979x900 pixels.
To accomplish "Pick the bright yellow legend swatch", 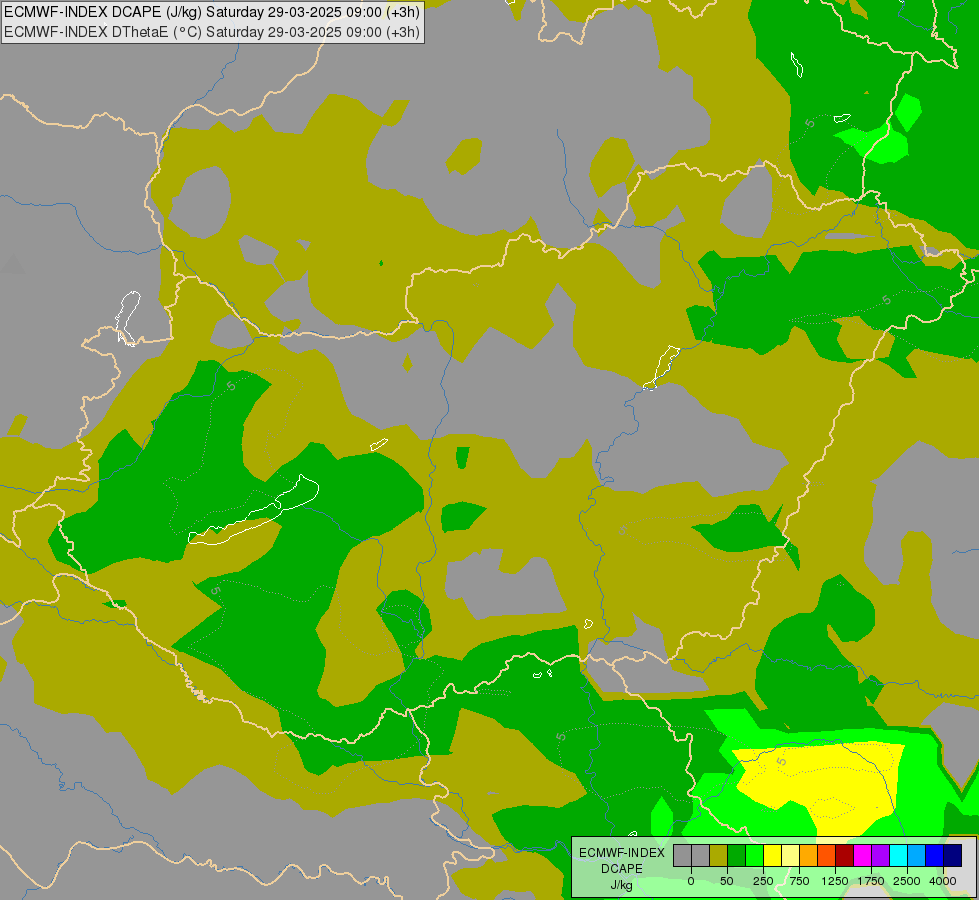I will (x=772, y=855).
